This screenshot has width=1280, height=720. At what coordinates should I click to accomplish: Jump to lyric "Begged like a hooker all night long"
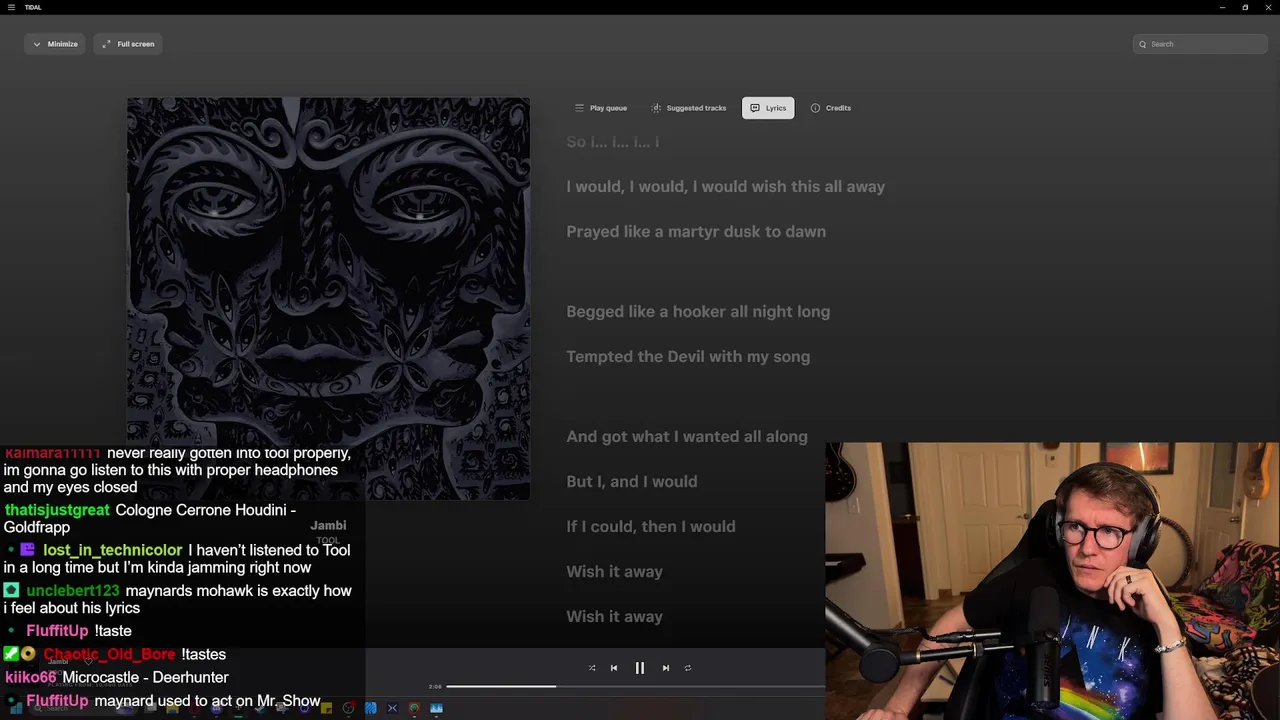[x=698, y=311]
